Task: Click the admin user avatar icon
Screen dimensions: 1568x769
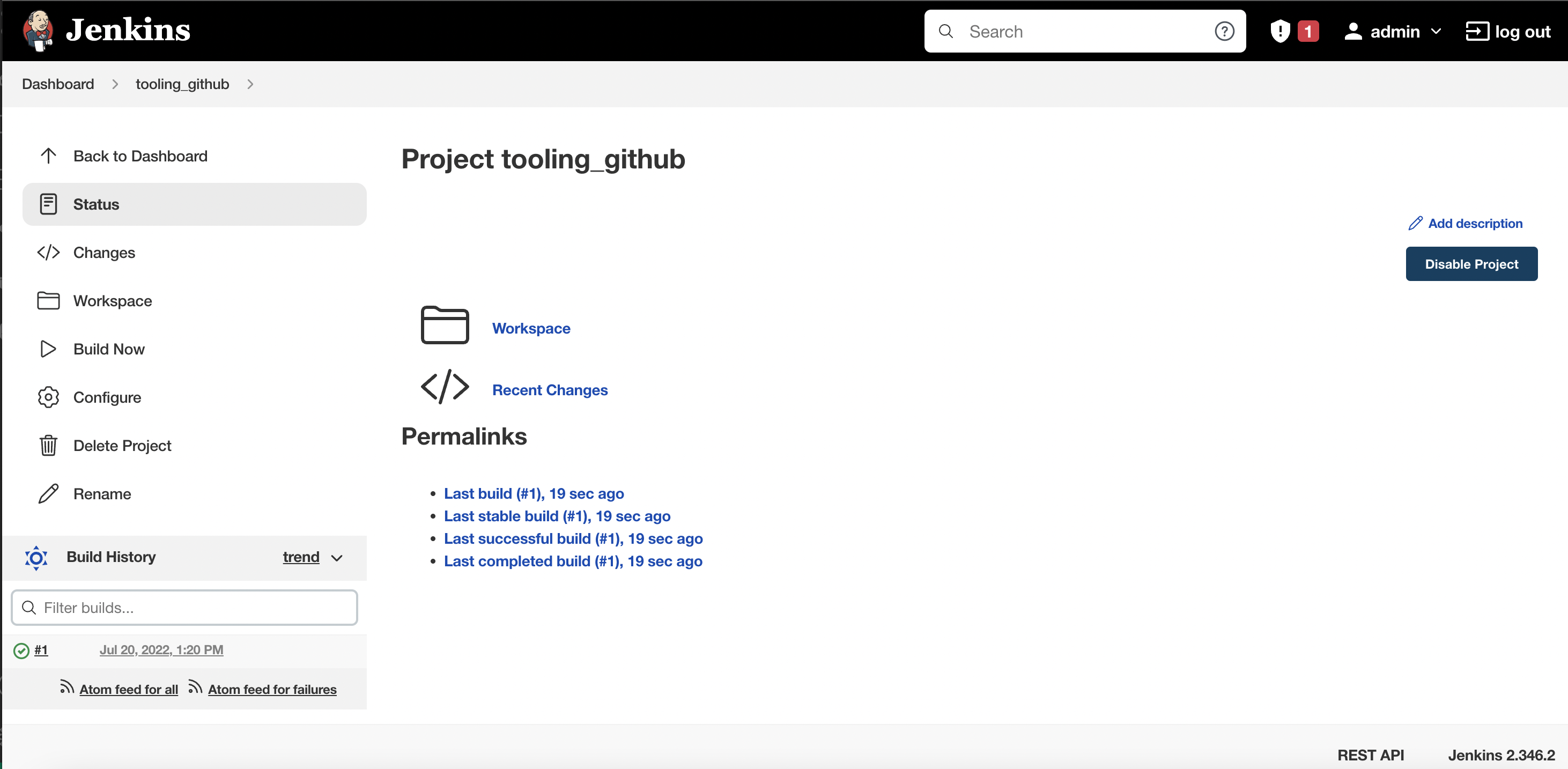Action: 1352,31
